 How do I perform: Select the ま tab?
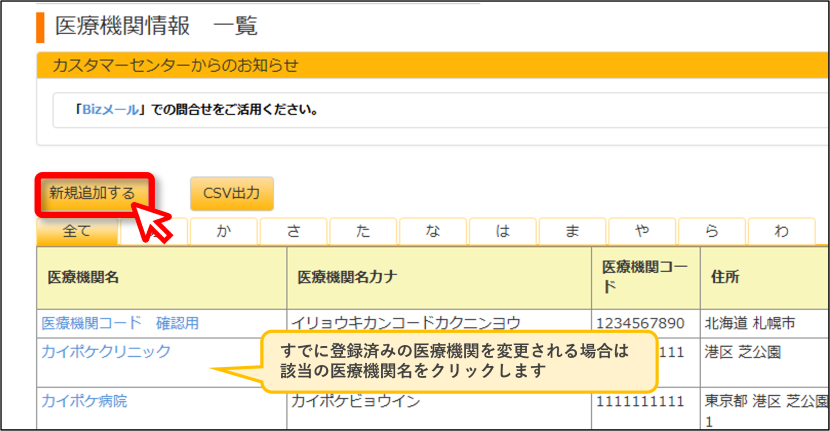(x=572, y=231)
